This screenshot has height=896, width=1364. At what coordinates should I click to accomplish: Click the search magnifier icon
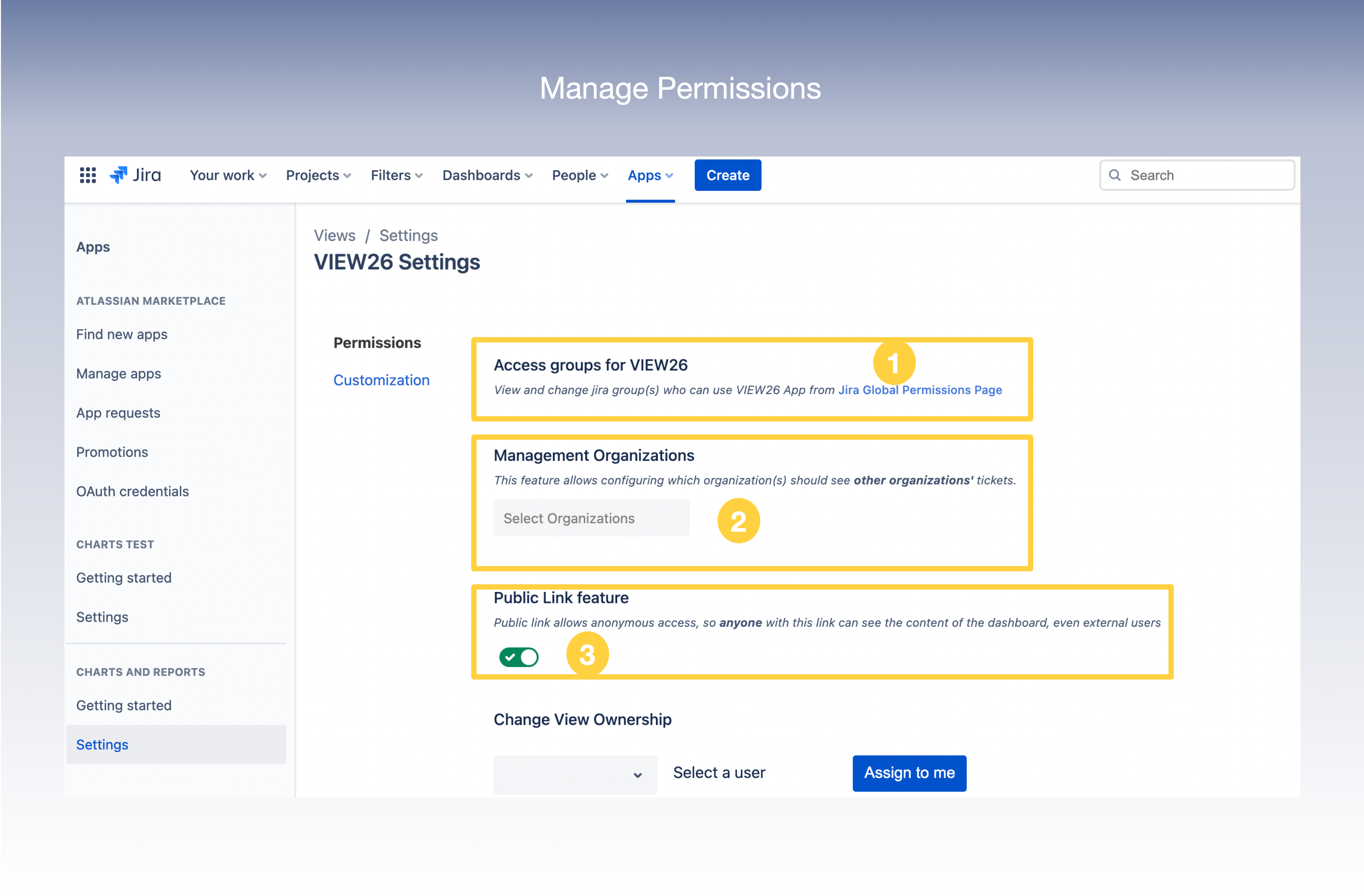click(x=1115, y=175)
